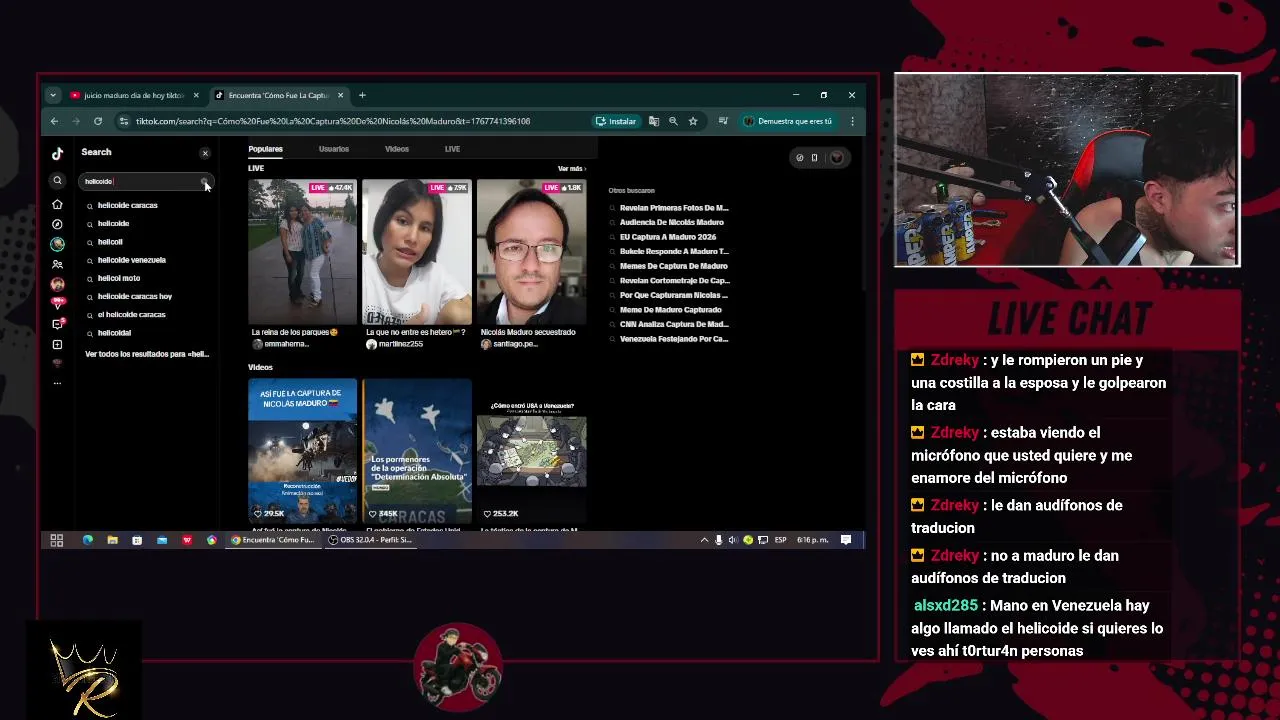The height and width of the screenshot is (720, 1280).
Task: Close the Search panel with X button
Action: click(x=205, y=153)
